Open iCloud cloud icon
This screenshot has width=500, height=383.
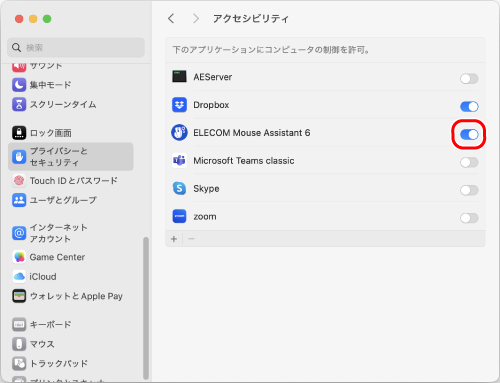pyautogui.click(x=19, y=276)
